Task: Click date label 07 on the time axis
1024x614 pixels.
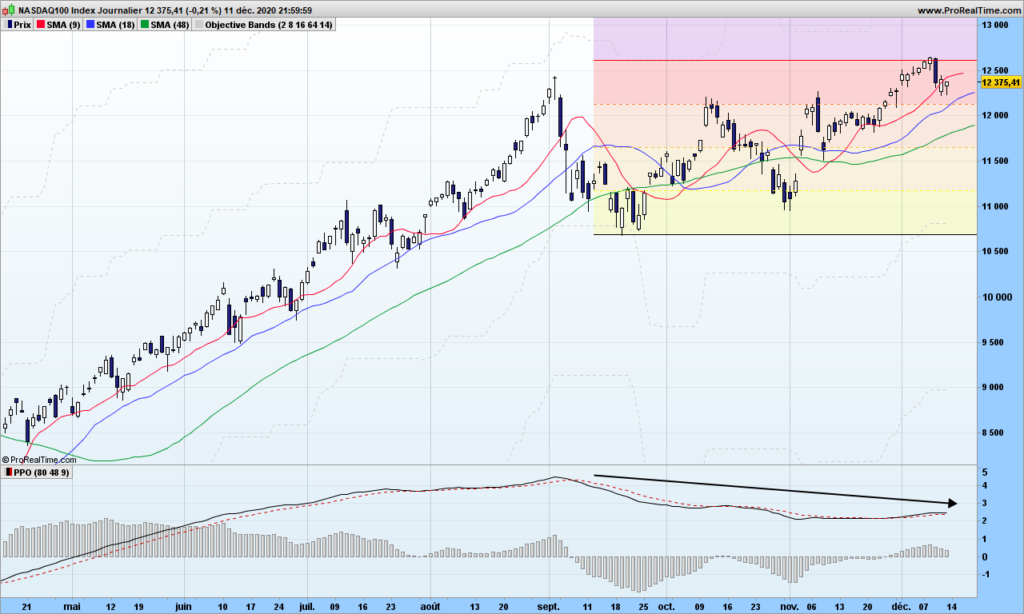Action: pos(923,607)
